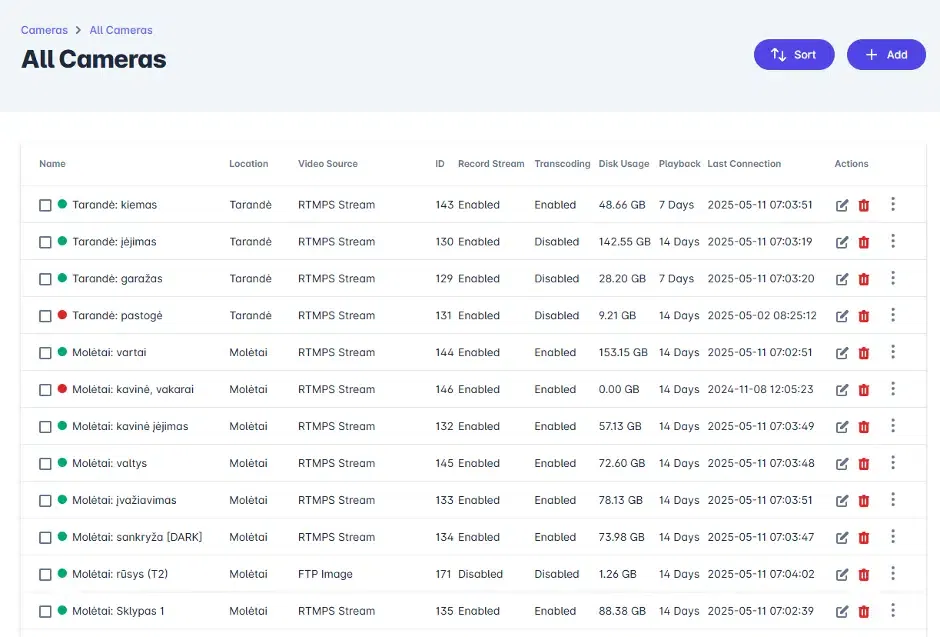Edit the Tarandė: kiemas camera
941x637 pixels.
[842, 204]
